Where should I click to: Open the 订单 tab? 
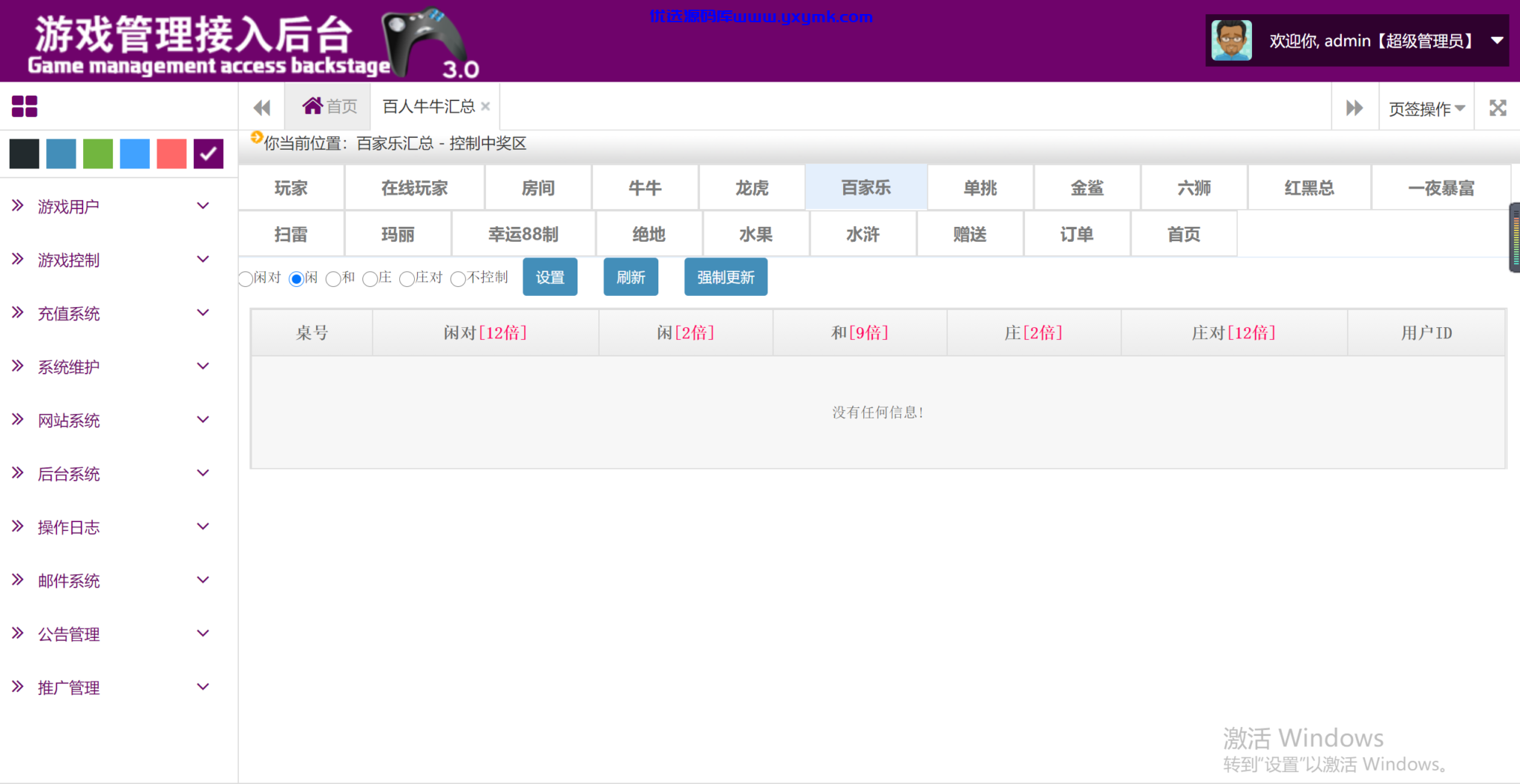pos(1077,234)
